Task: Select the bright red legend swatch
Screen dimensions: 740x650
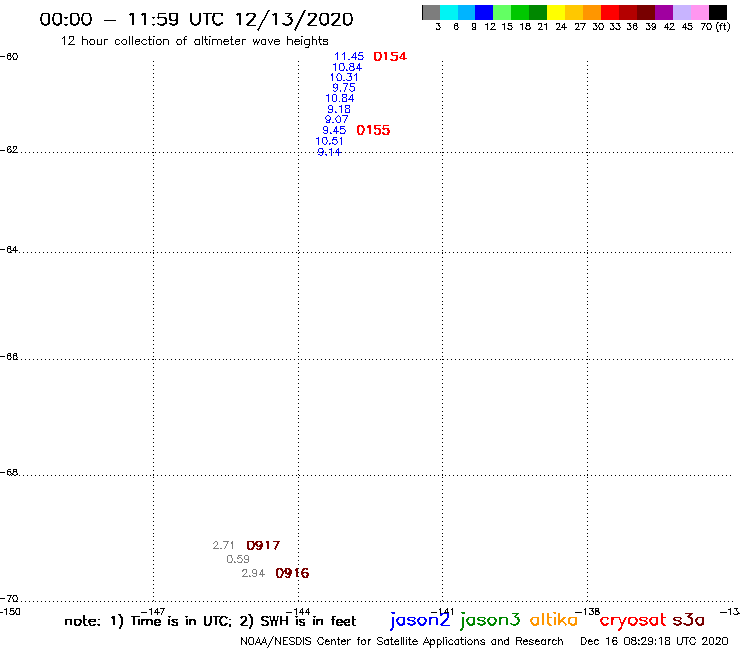Action: pos(610,12)
